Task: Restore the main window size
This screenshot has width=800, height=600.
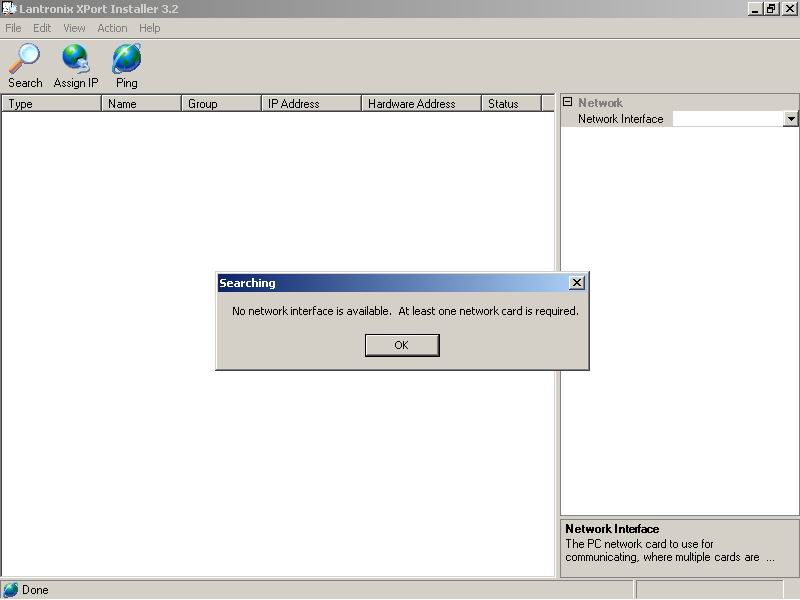Action: click(x=771, y=8)
